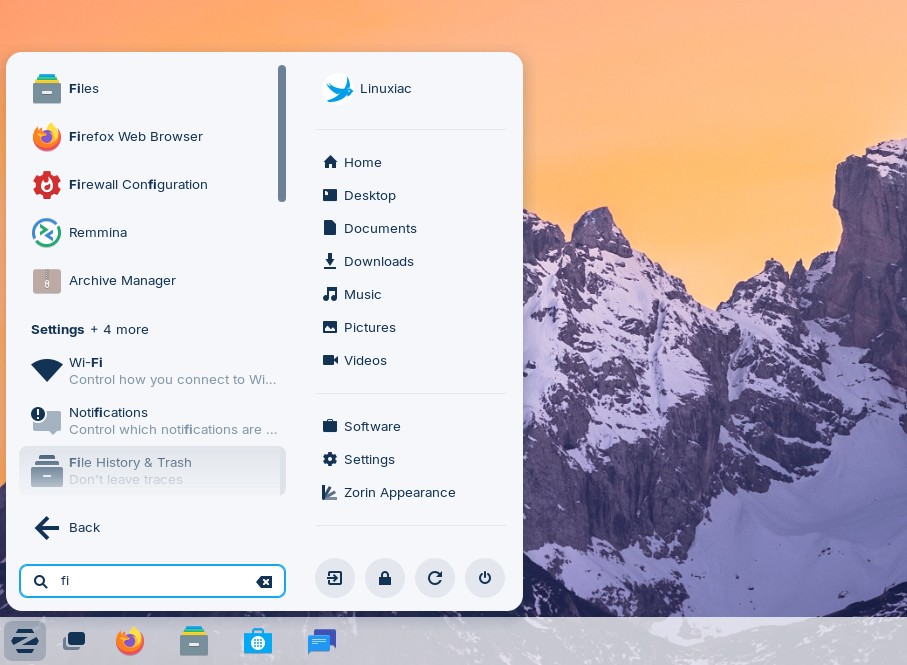Click the Zorin menu button in taskbar
Screen dimensions: 907x665
25,641
